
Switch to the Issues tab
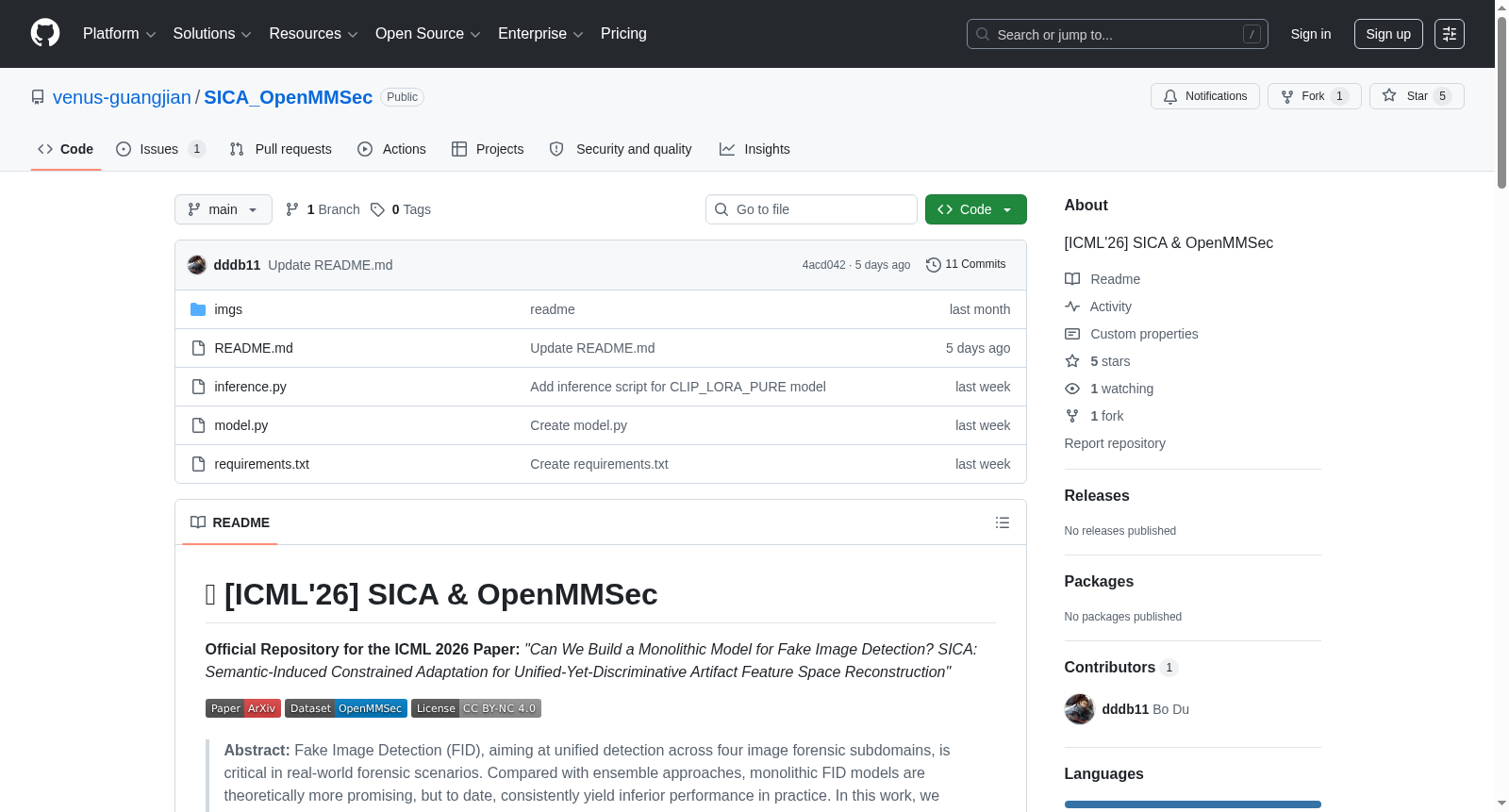tap(160, 149)
